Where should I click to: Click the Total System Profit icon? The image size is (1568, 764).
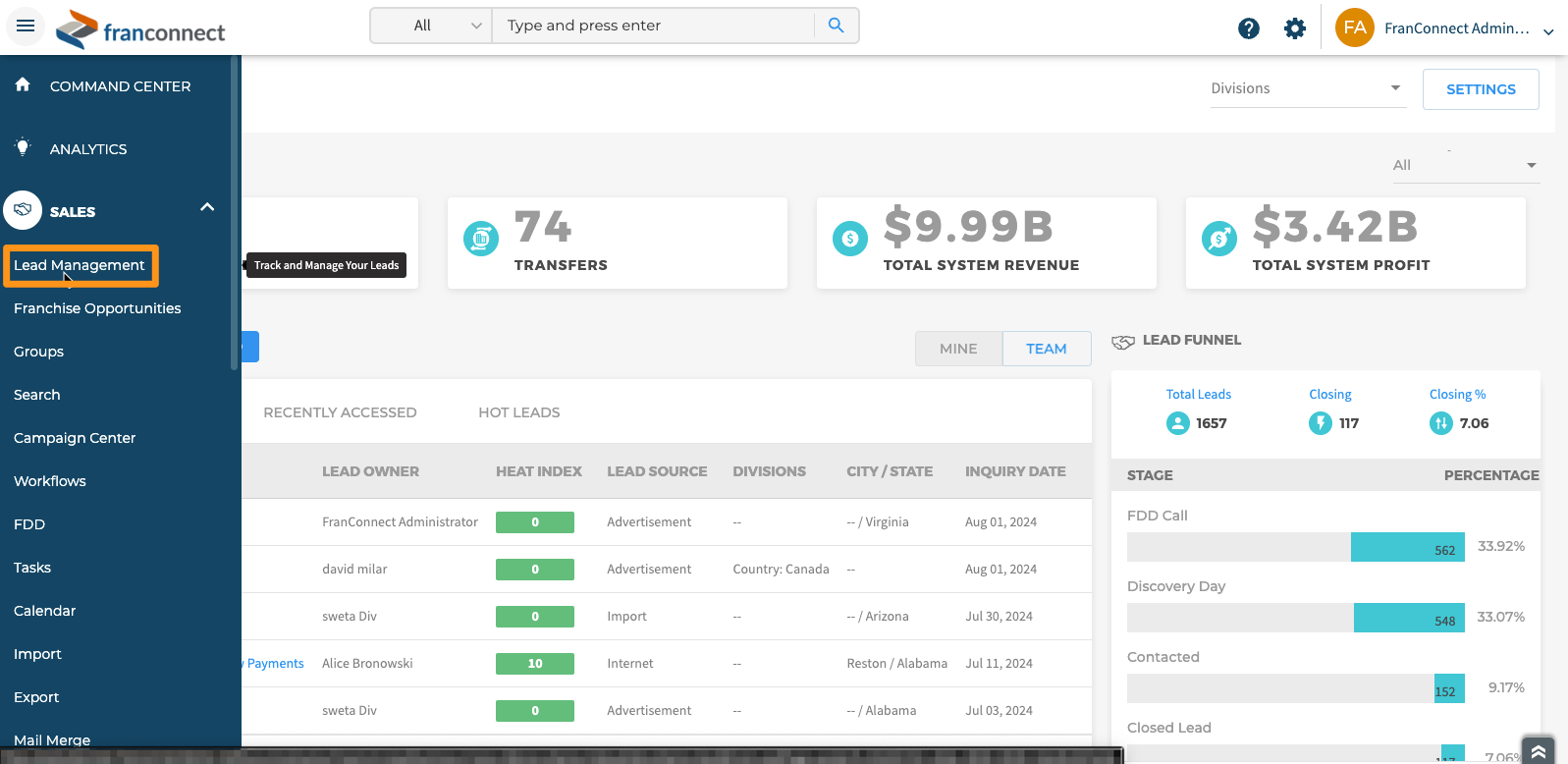click(1219, 238)
